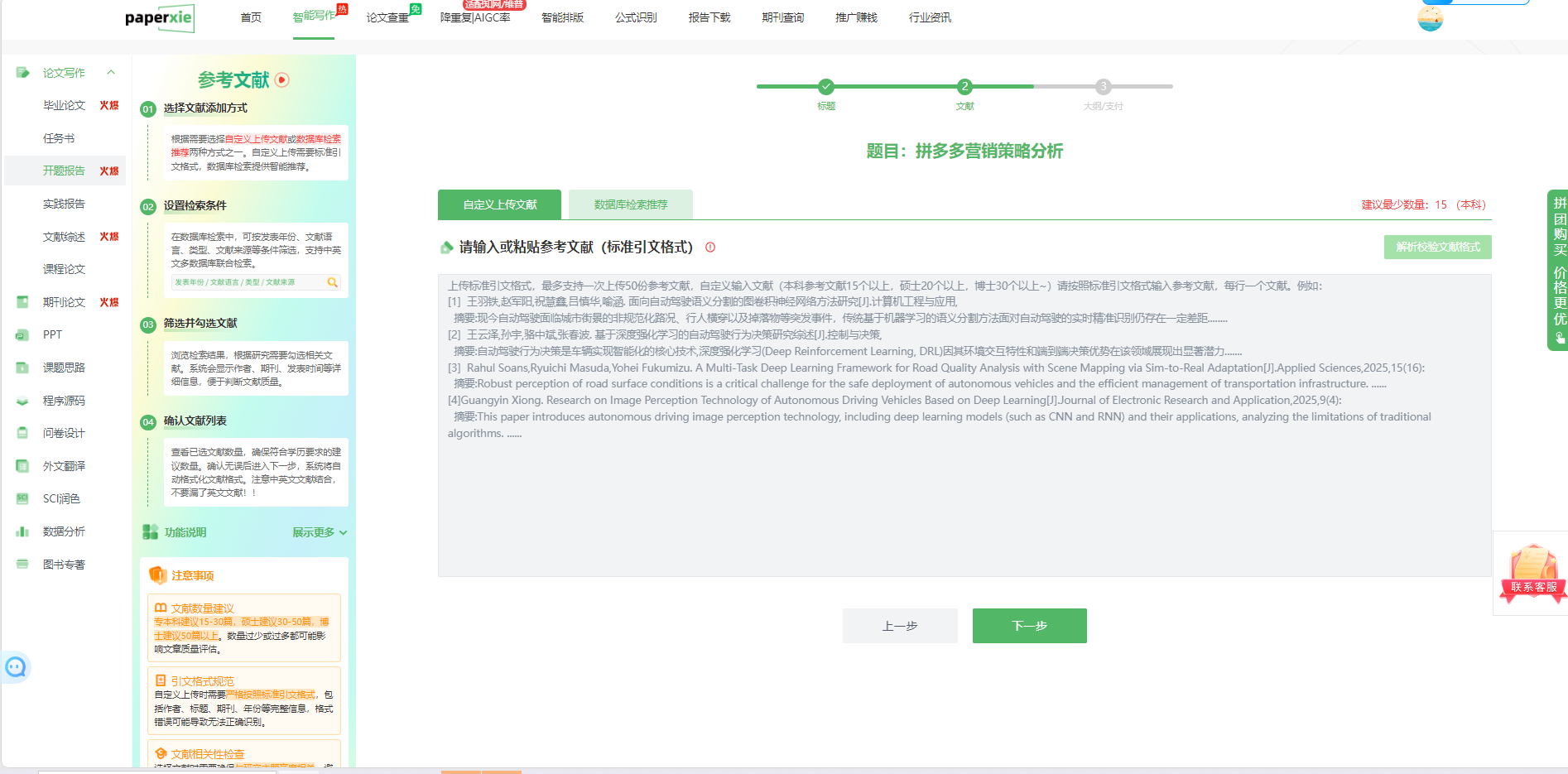1568x774 pixels.
Task: Open the user avatar in top right
Action: click(x=1430, y=18)
